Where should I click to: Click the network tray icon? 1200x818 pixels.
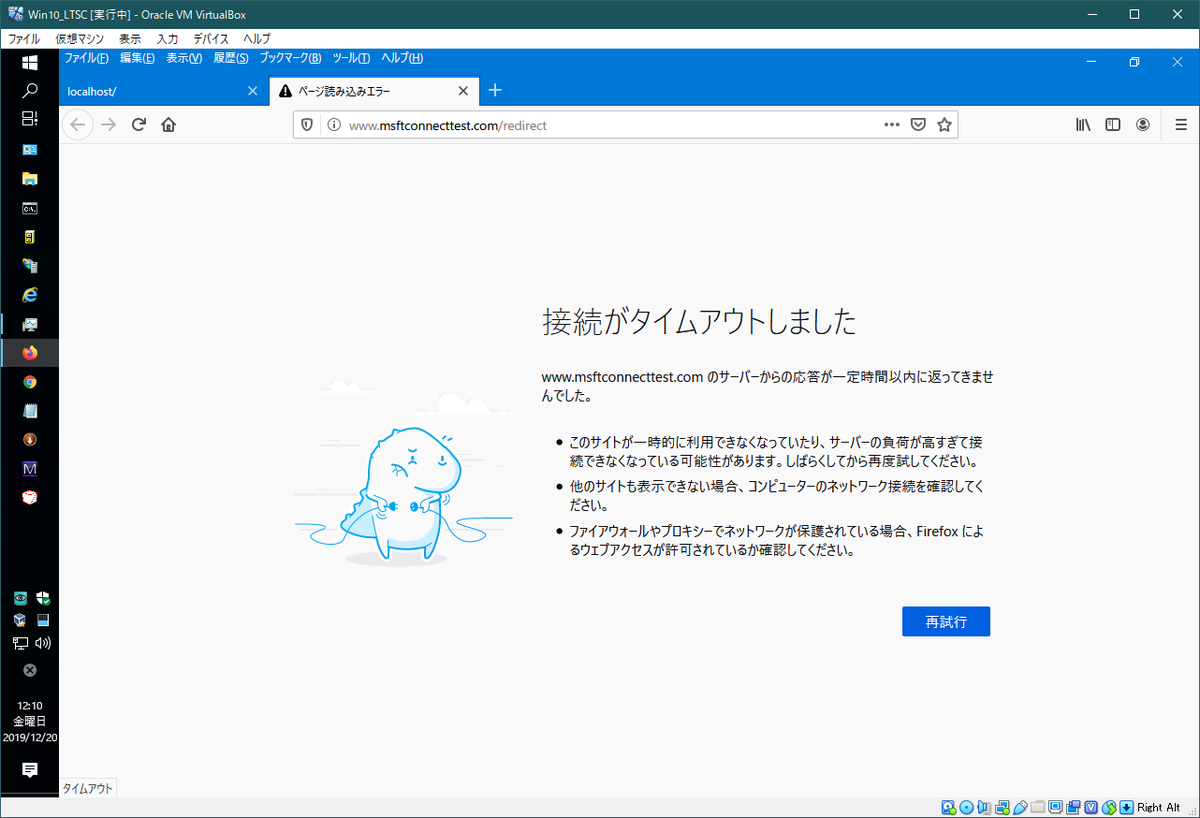coord(20,643)
